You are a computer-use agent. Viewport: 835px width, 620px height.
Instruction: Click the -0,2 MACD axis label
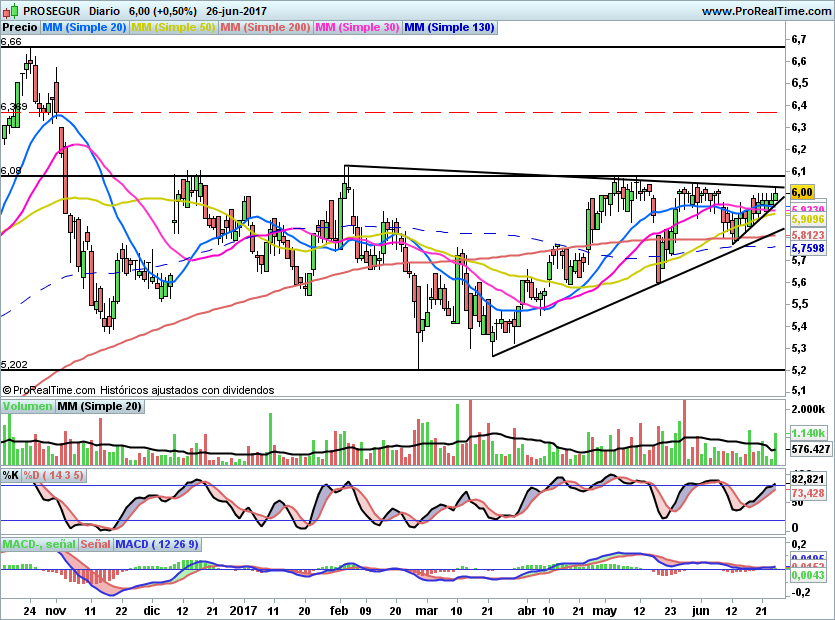pos(800,592)
